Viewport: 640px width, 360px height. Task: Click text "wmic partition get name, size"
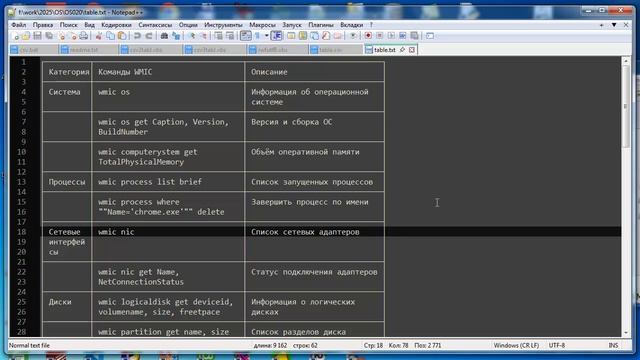tap(164, 332)
